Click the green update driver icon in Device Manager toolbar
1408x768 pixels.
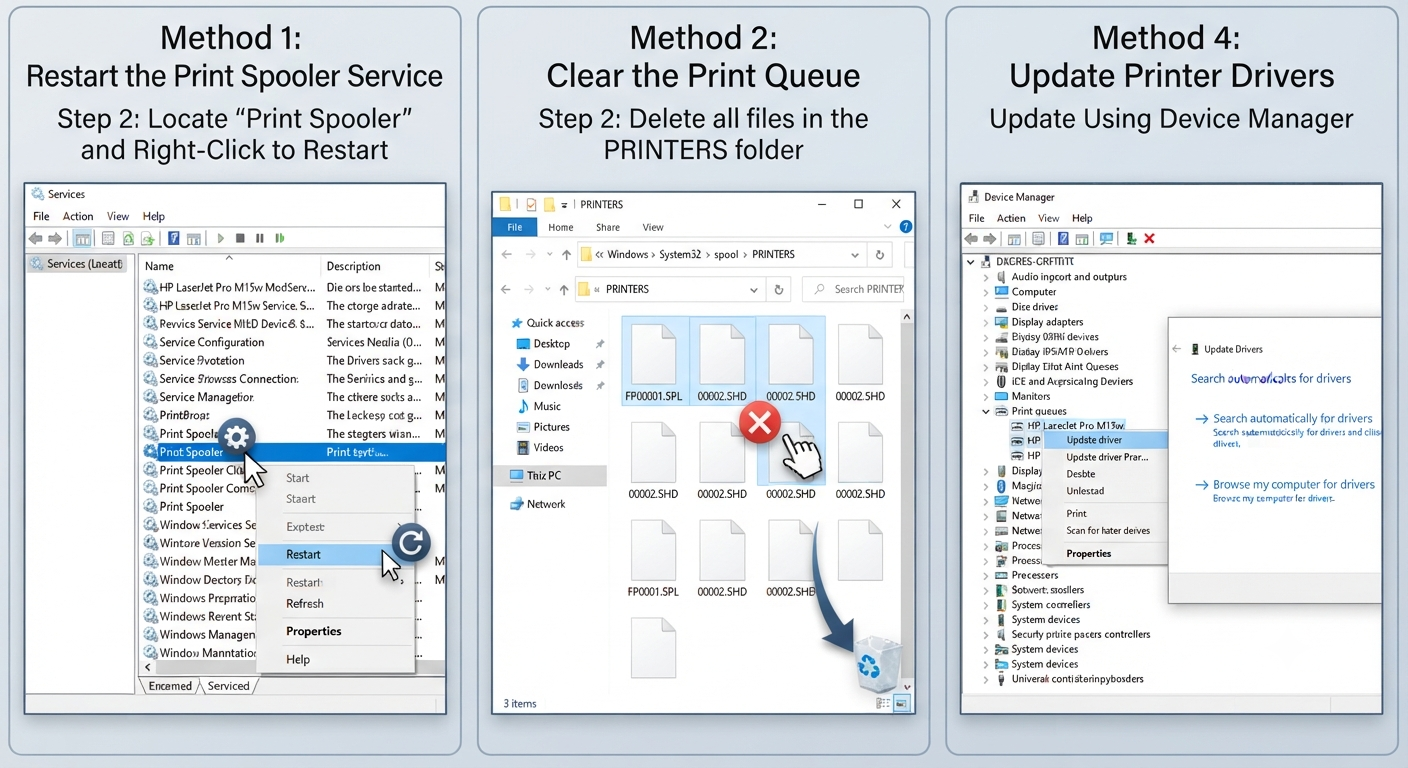tap(1130, 238)
